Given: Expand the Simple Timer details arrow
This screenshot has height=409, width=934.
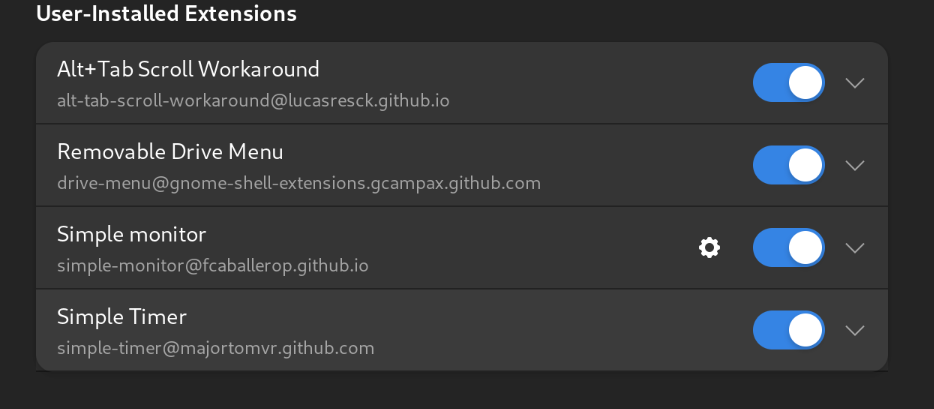Looking at the screenshot, I should tap(854, 330).
